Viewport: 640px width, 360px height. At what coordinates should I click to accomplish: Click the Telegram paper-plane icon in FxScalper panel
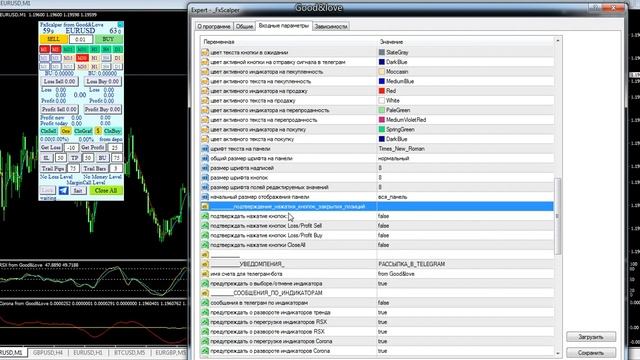point(63,191)
